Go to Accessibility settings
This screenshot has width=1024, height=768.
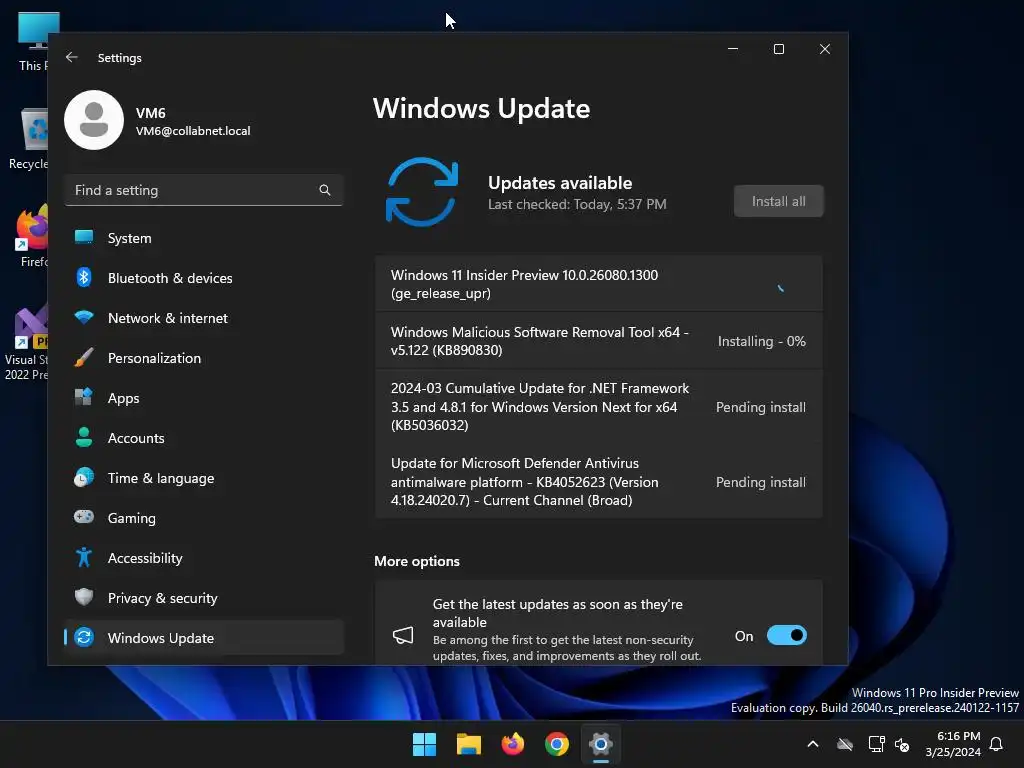204,557
